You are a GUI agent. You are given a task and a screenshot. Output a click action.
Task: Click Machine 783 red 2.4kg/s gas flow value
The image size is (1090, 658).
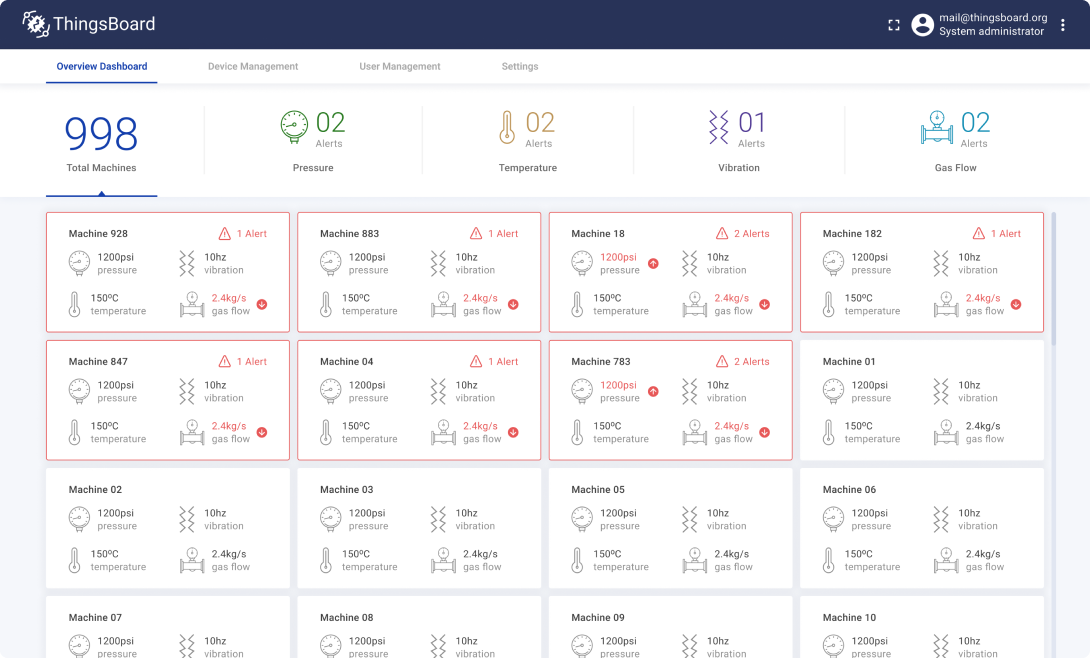(x=732, y=426)
